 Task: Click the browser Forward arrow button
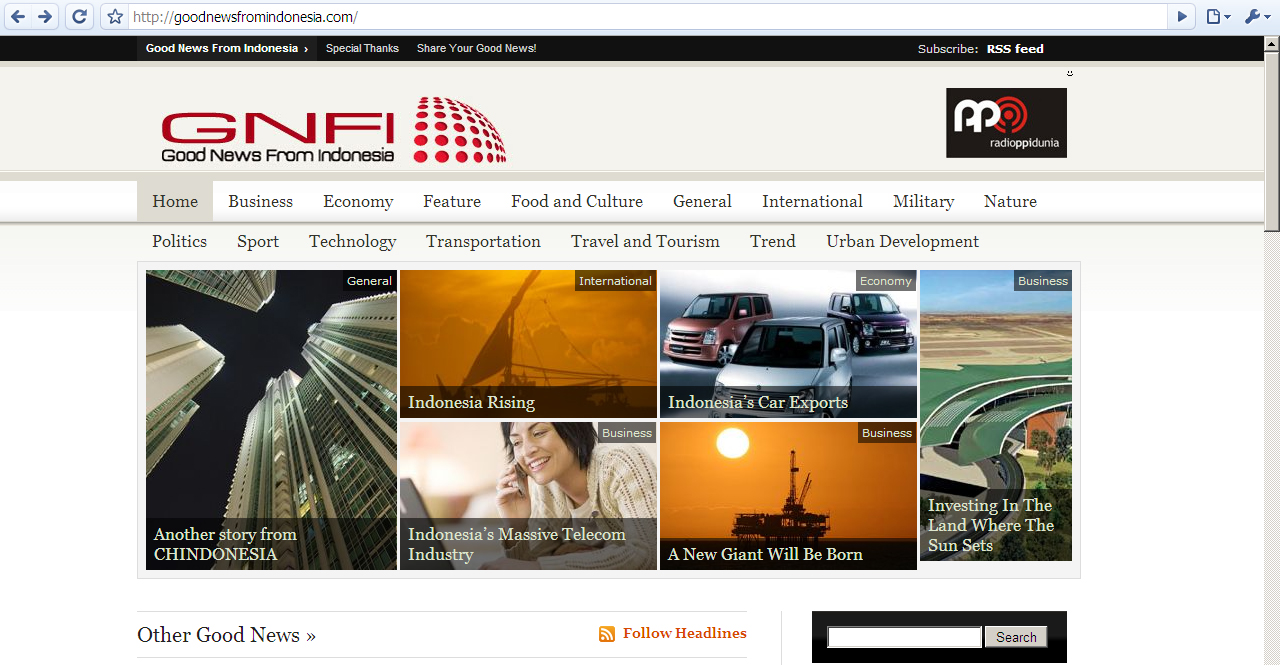(45, 16)
